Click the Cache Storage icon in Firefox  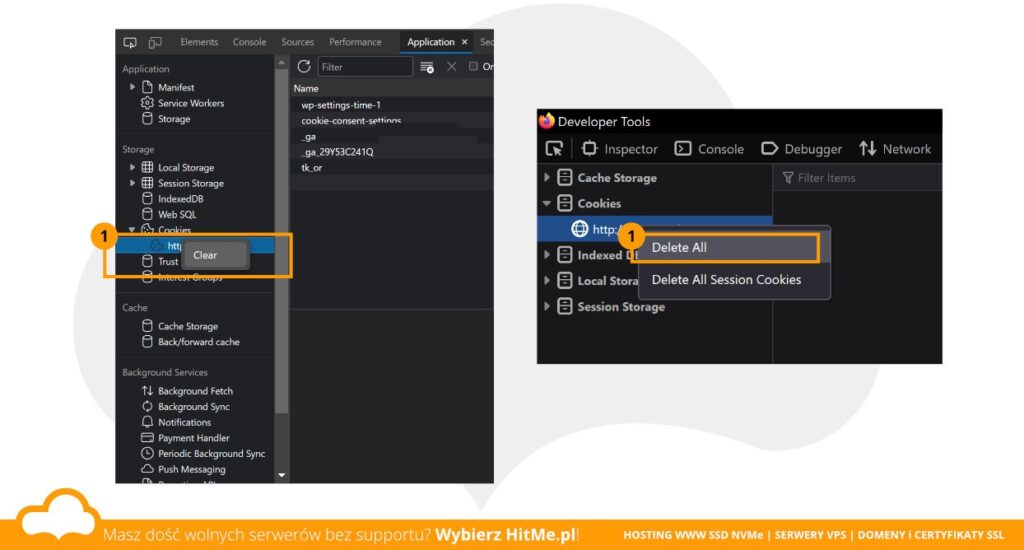click(x=565, y=178)
